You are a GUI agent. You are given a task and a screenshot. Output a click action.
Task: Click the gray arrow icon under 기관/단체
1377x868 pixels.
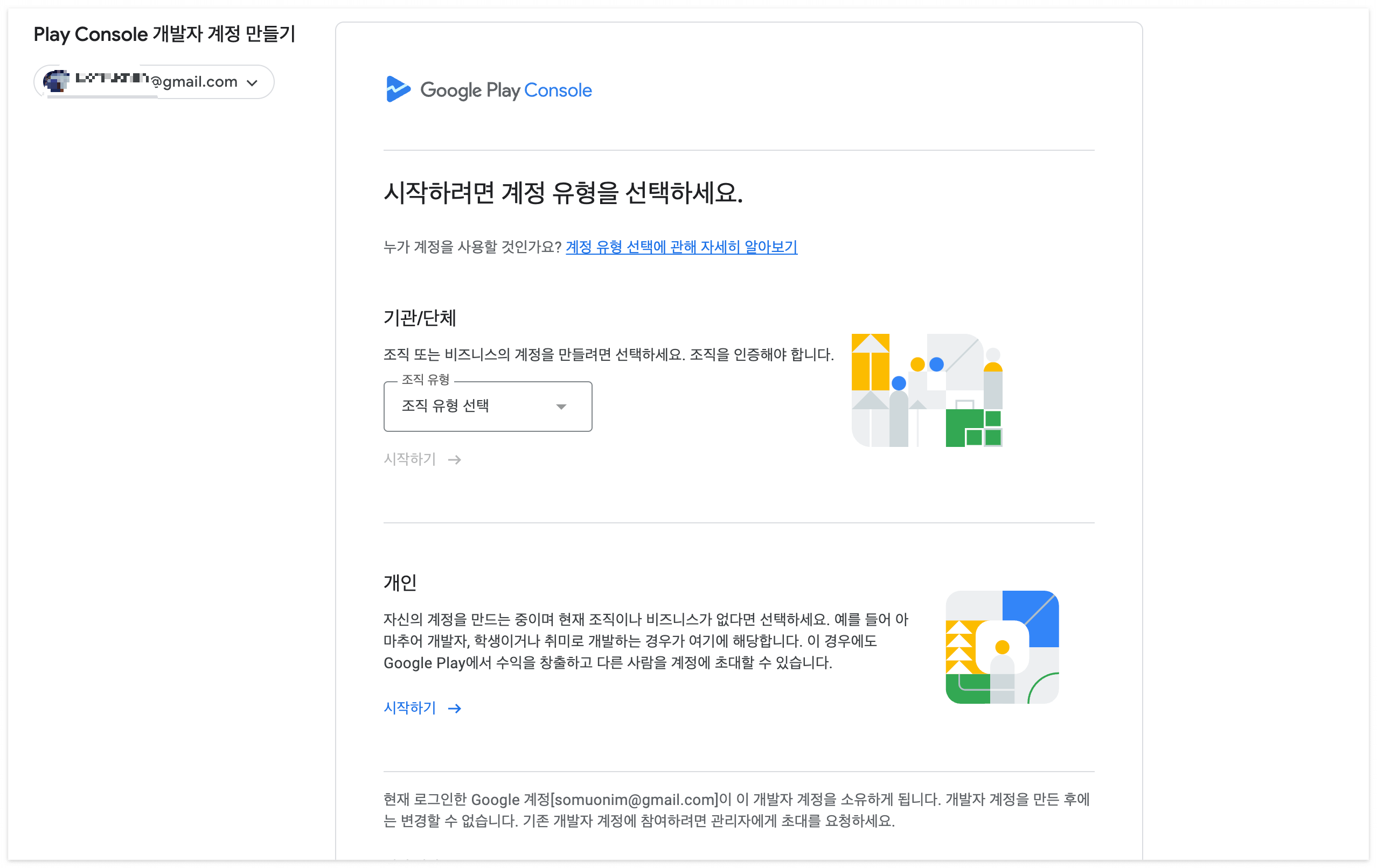click(x=455, y=460)
